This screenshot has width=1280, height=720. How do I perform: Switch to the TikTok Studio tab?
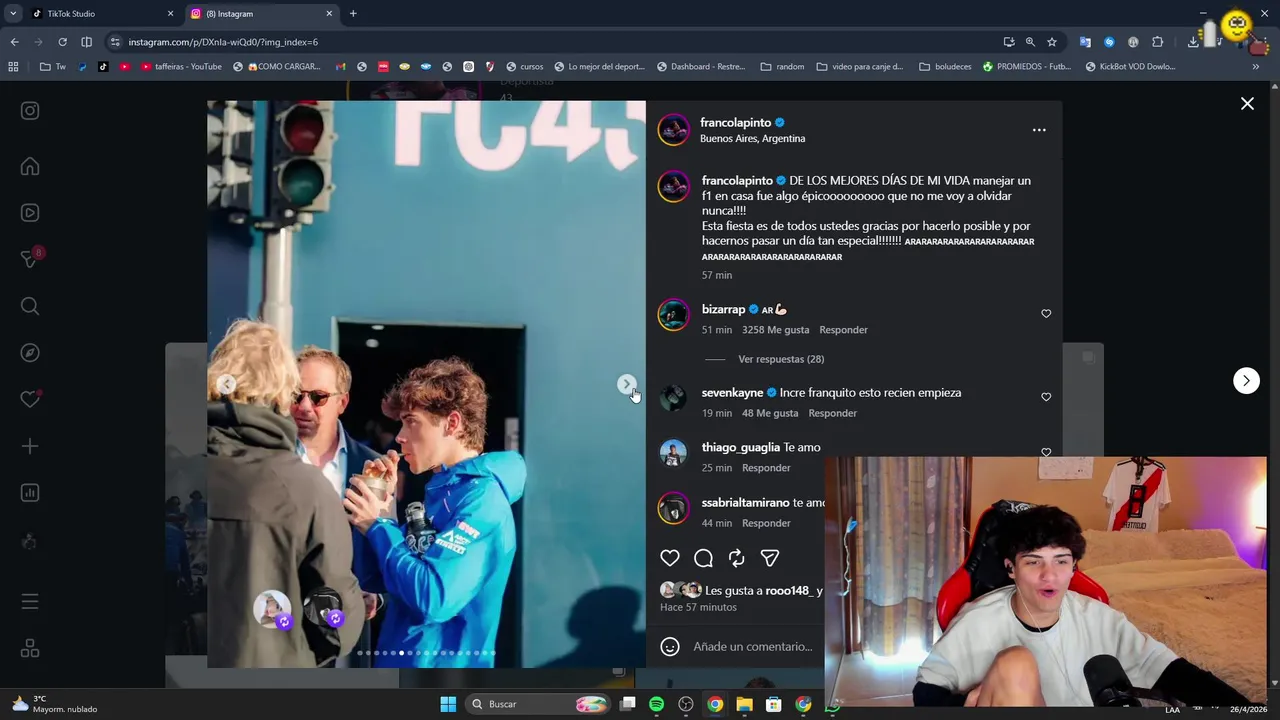[100, 14]
